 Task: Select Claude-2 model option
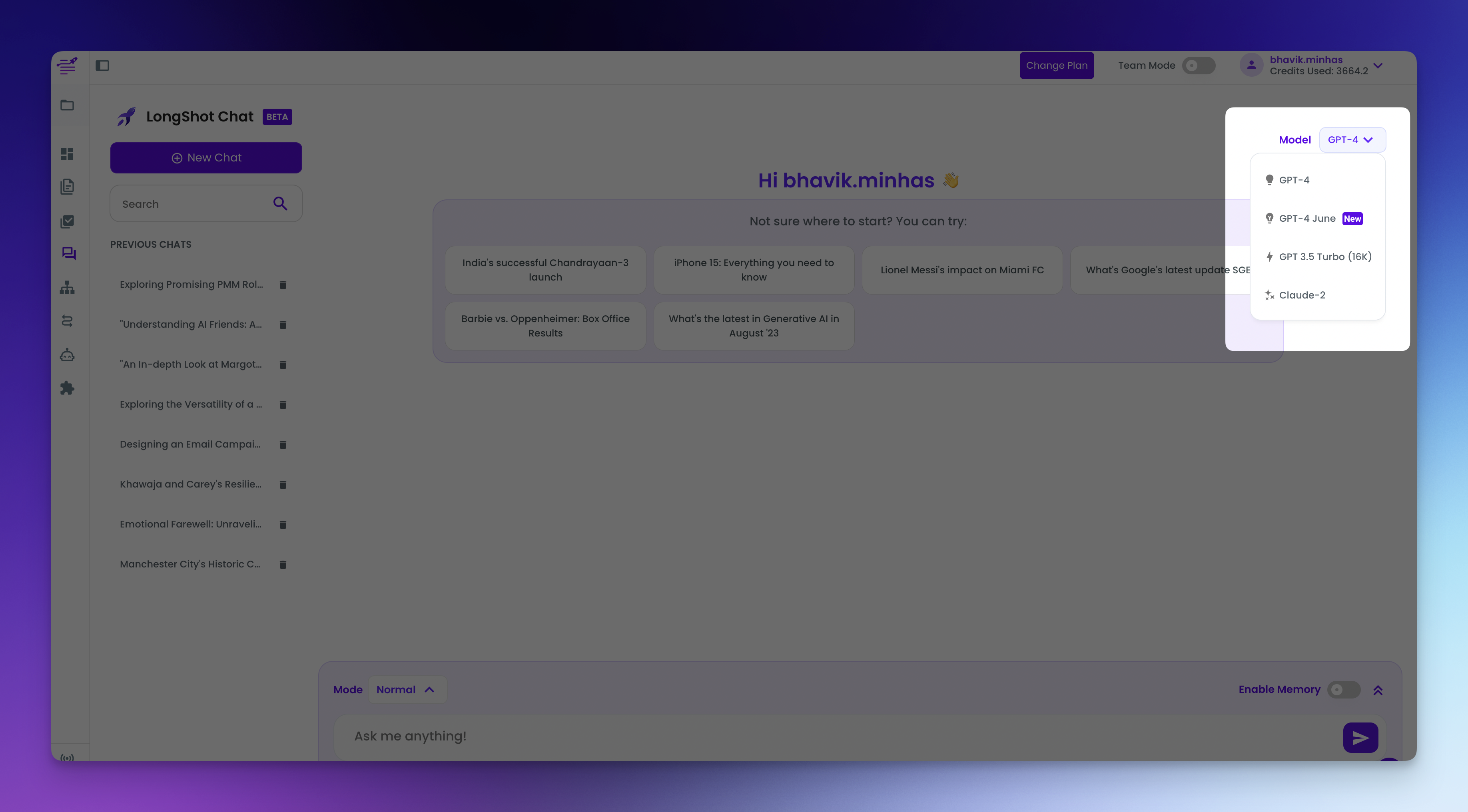click(1318, 295)
